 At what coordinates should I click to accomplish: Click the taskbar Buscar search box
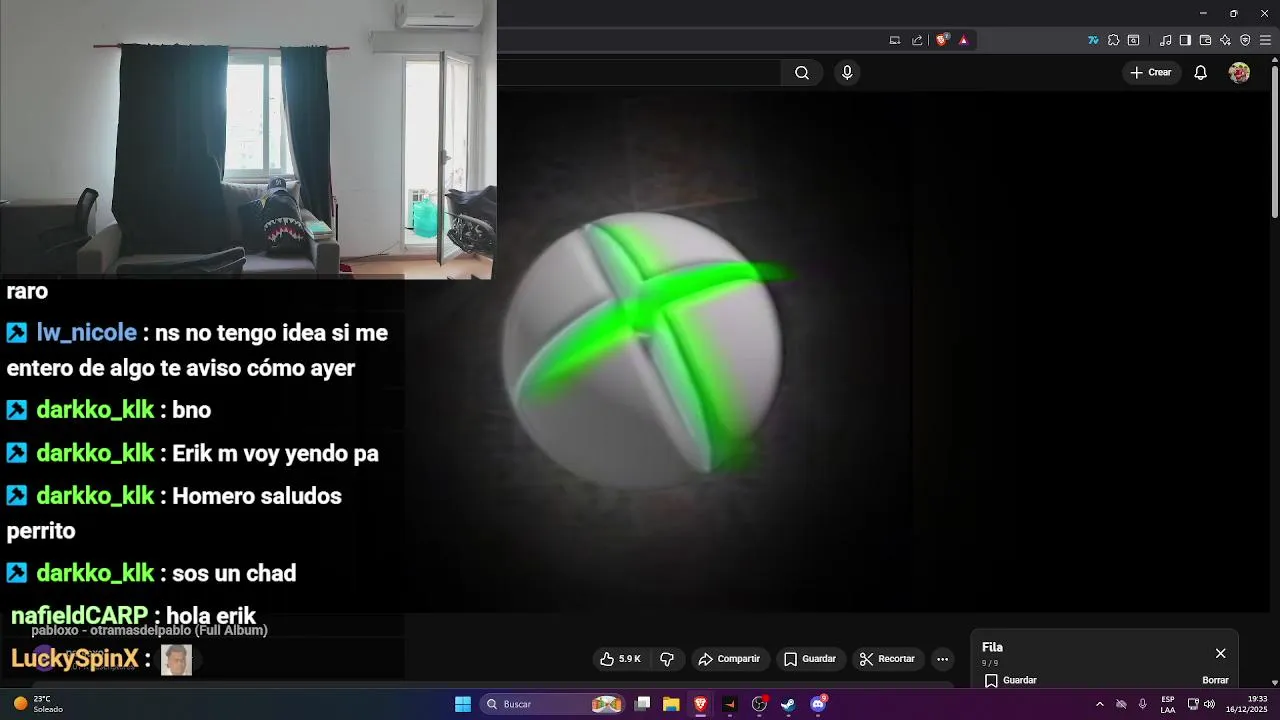[x=552, y=704]
